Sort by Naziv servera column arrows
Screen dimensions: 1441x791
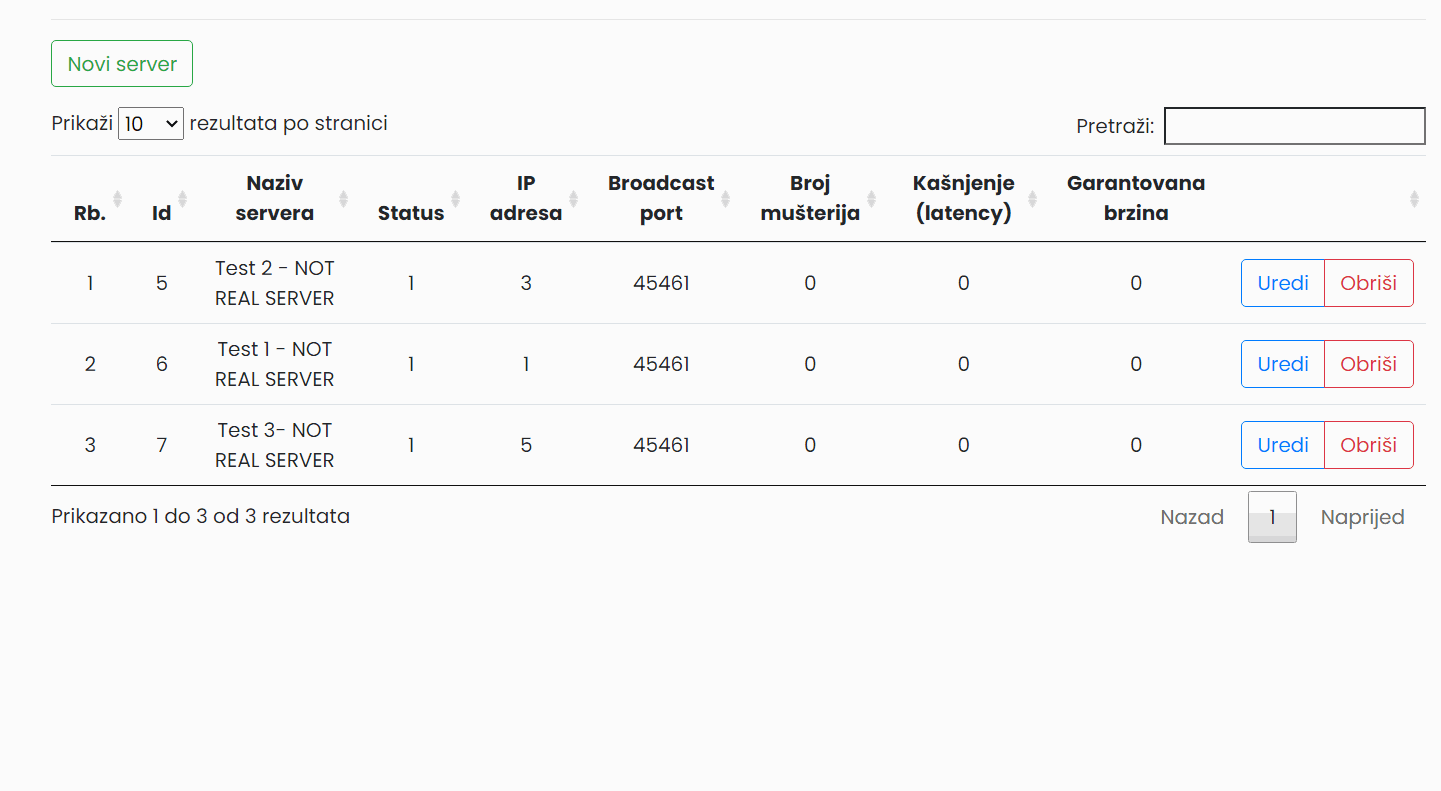tap(343, 198)
